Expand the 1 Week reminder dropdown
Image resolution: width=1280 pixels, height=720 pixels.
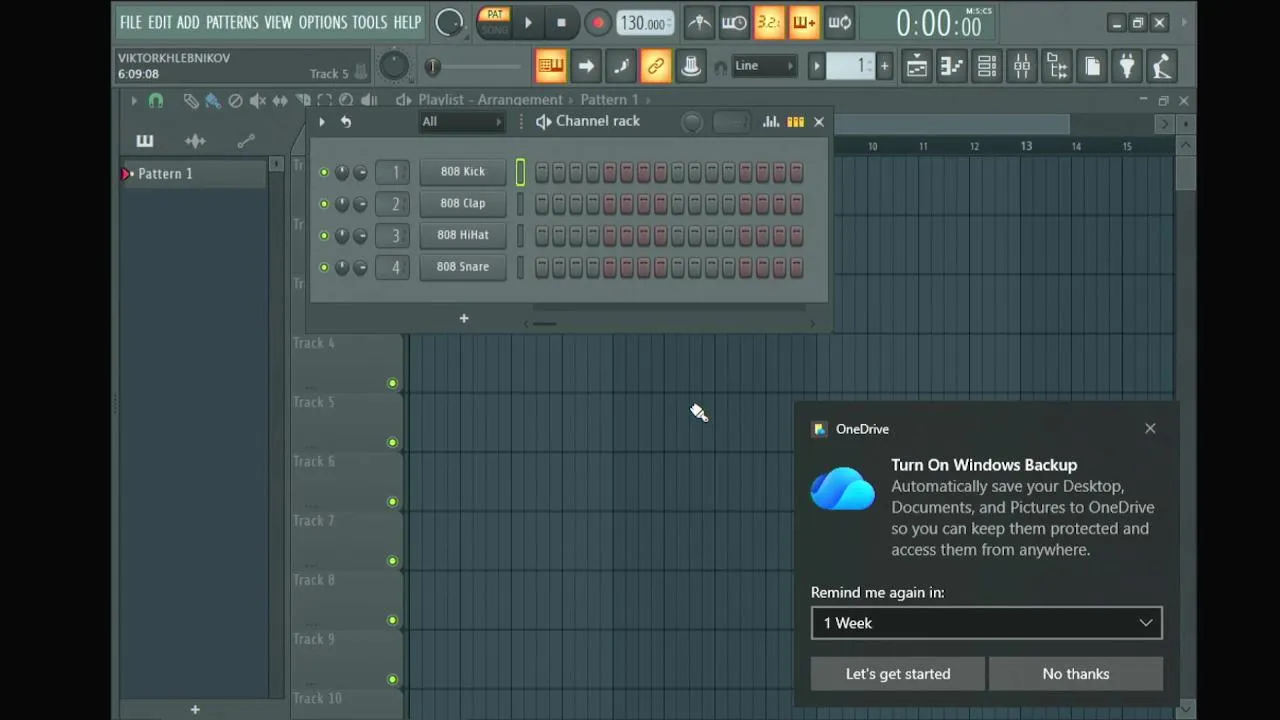pos(986,623)
